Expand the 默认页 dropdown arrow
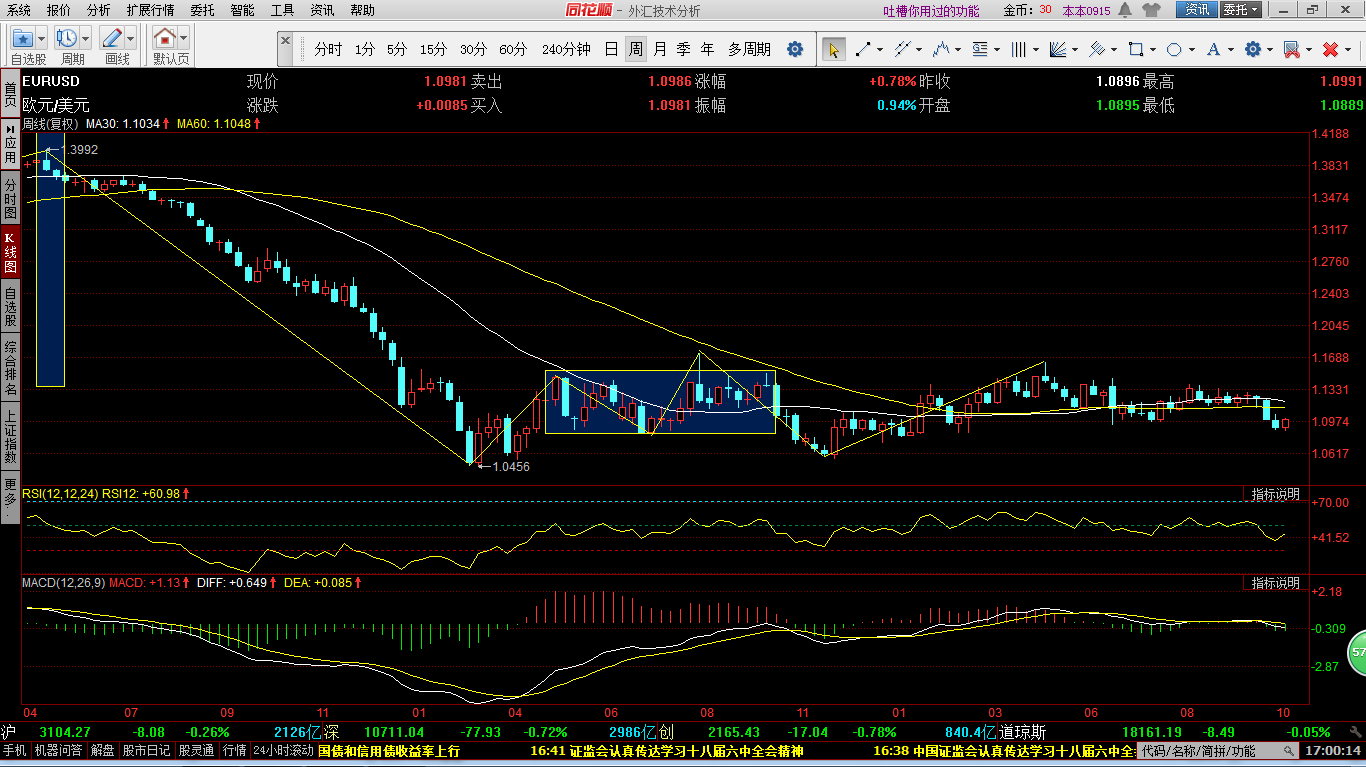1366x767 pixels. click(x=184, y=38)
